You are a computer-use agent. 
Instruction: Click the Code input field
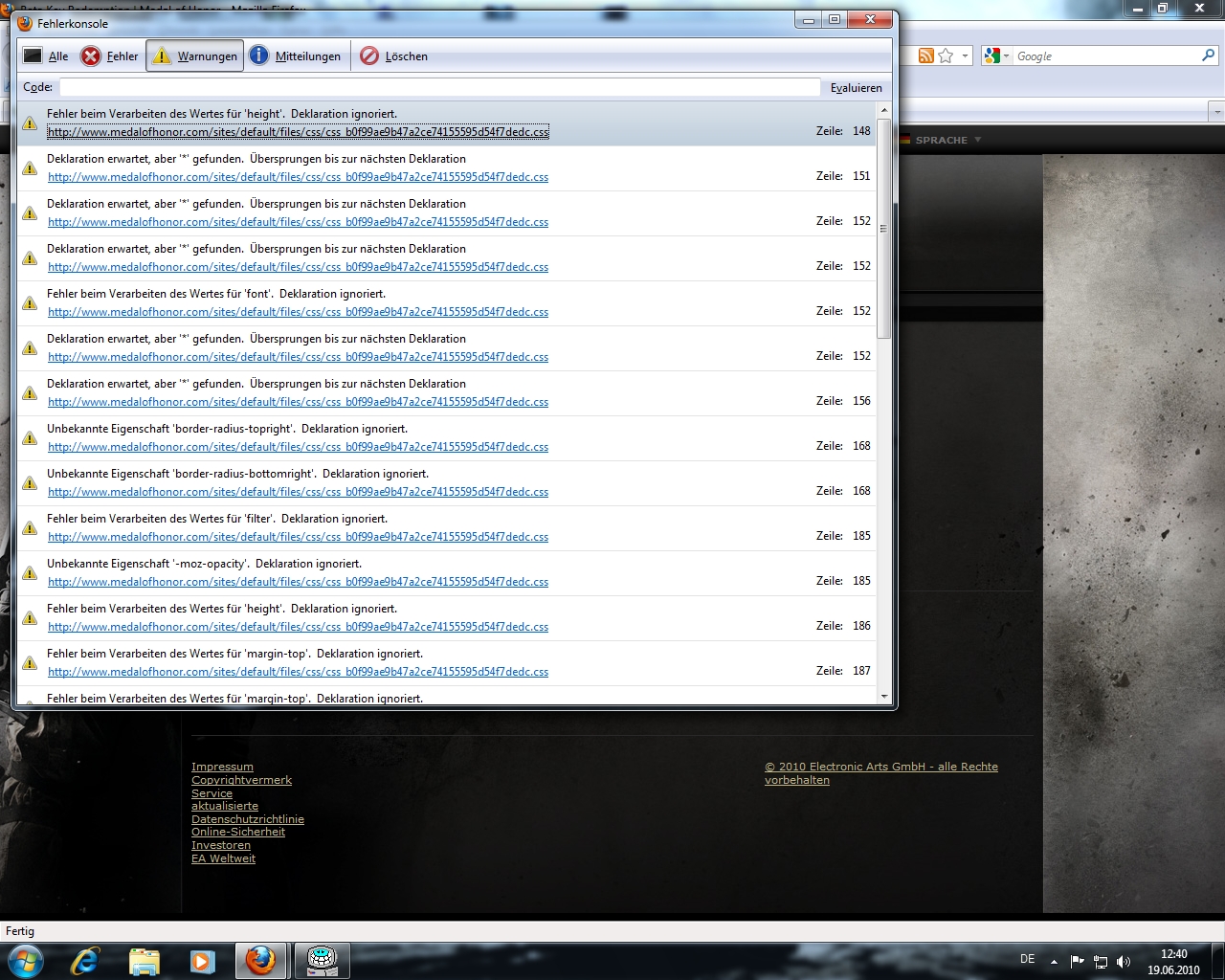[440, 87]
